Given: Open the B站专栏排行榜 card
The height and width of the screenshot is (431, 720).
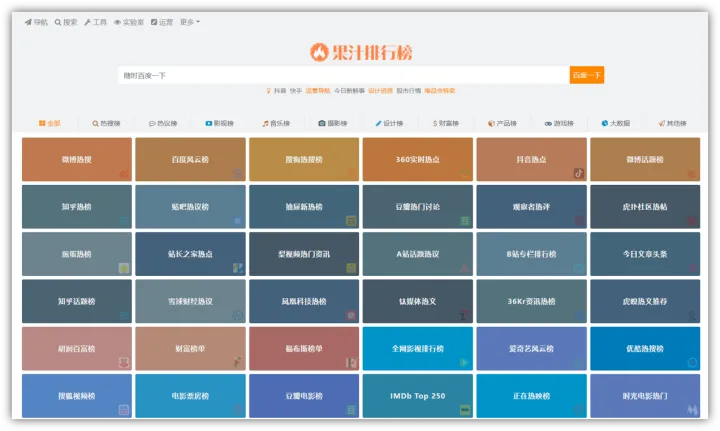Looking at the screenshot, I should pyautogui.click(x=531, y=254).
